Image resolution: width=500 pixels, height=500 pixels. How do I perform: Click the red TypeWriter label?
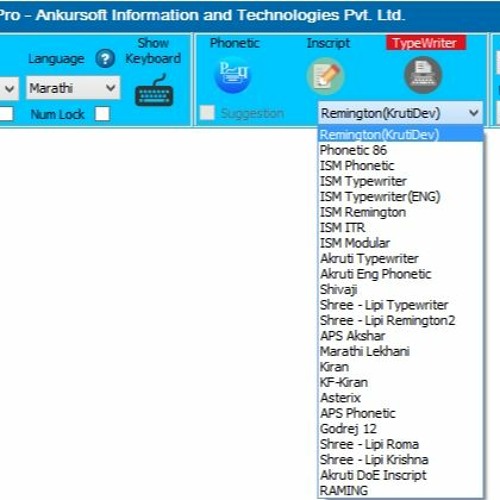426,43
